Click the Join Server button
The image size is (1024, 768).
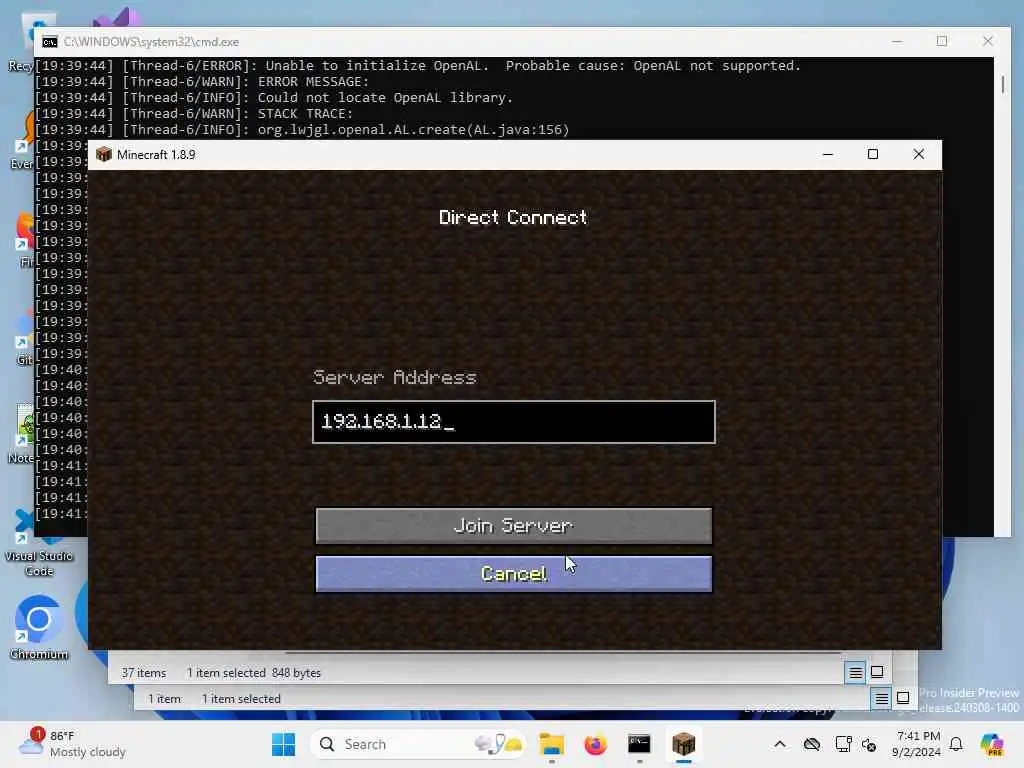click(x=513, y=526)
